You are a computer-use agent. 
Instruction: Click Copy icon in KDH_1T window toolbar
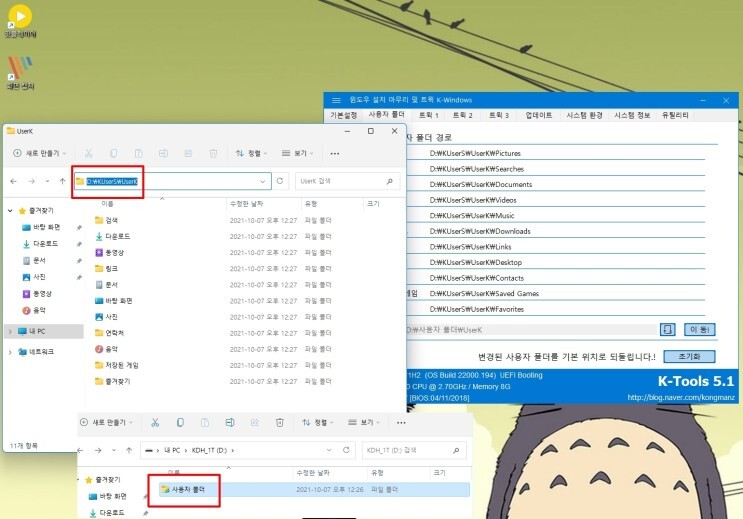click(180, 422)
